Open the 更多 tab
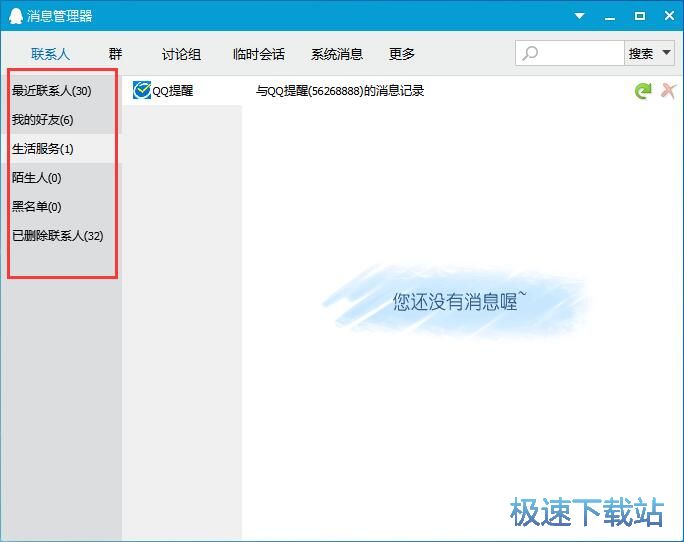Viewport: 684px width, 542px height. click(402, 54)
